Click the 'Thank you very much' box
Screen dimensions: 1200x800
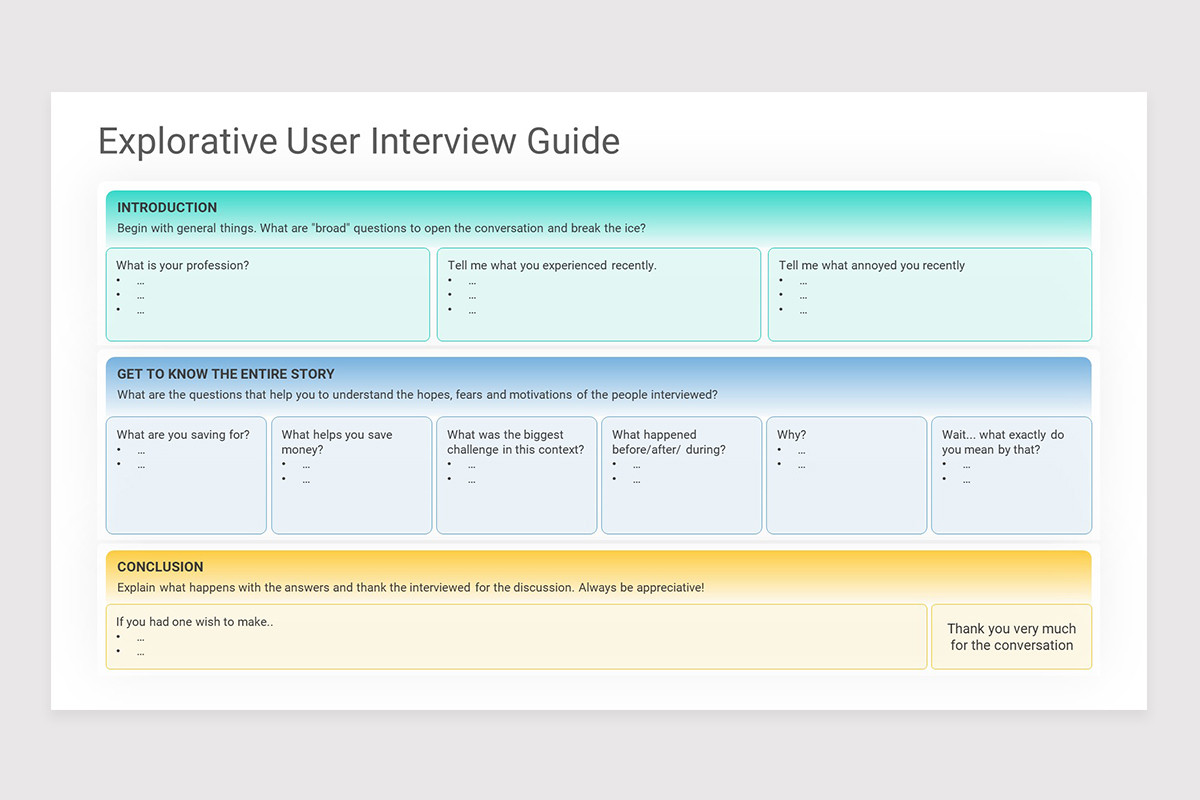click(x=1012, y=637)
